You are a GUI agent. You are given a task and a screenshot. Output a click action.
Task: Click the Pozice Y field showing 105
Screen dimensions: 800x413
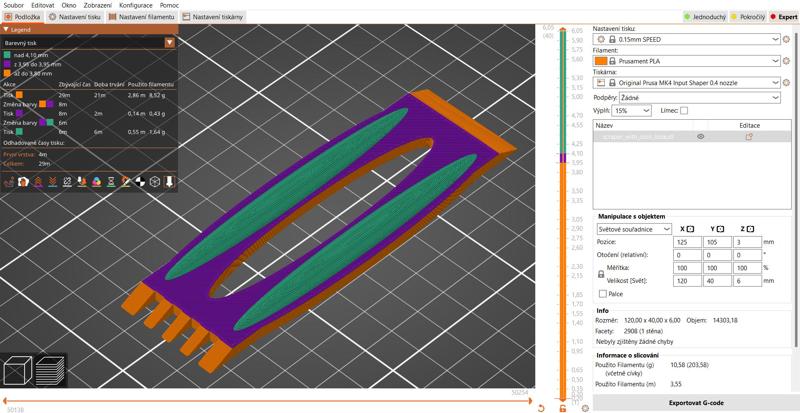[717, 242]
